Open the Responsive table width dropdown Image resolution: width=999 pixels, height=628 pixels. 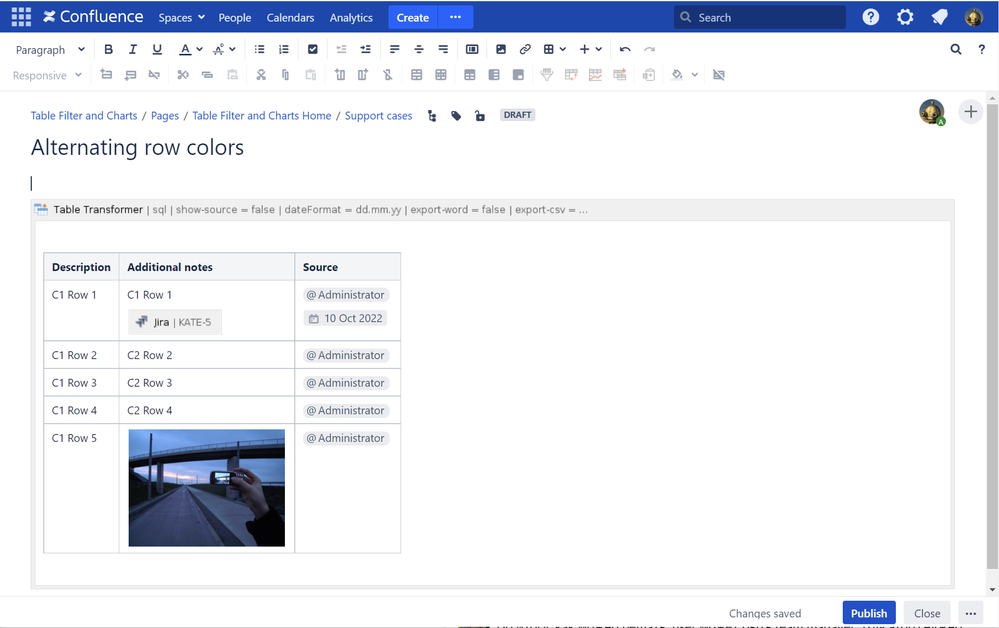click(x=47, y=75)
